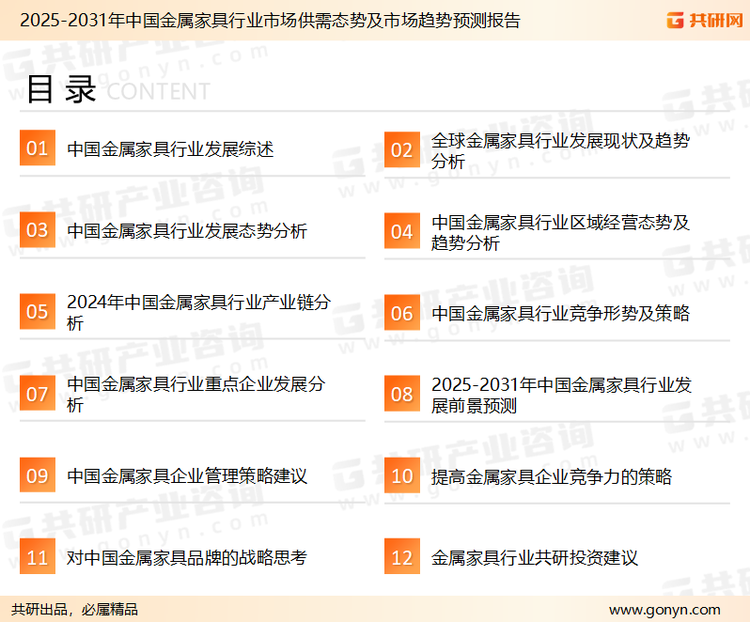The width and height of the screenshot is (750, 622).
Task: Click the www.gonyn.com footer link
Action: [665, 610]
